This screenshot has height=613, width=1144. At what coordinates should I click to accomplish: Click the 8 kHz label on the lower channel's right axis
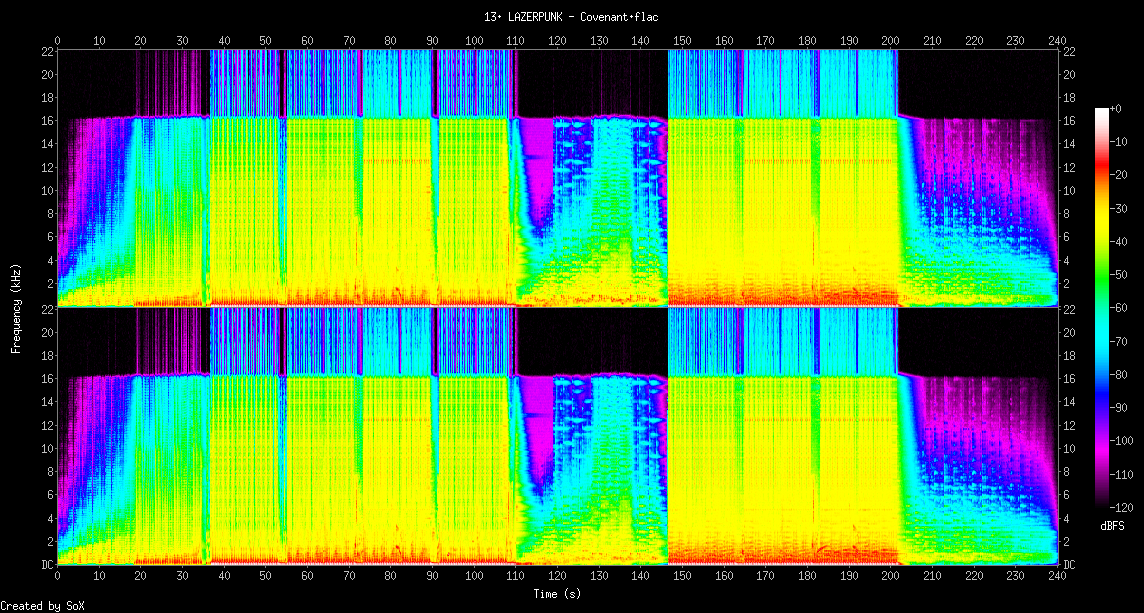[1067, 472]
